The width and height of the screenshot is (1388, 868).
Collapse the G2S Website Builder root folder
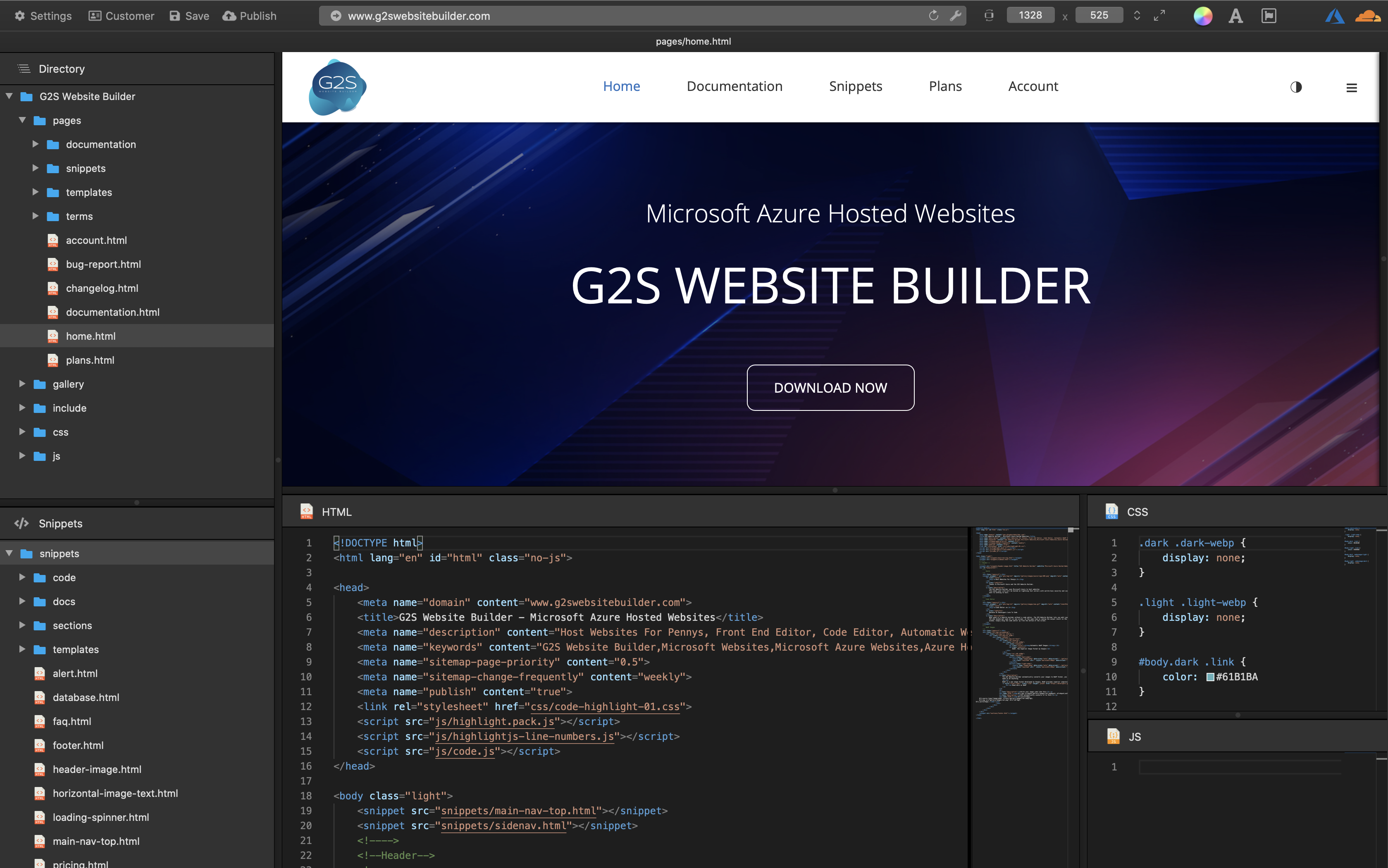tap(9, 96)
